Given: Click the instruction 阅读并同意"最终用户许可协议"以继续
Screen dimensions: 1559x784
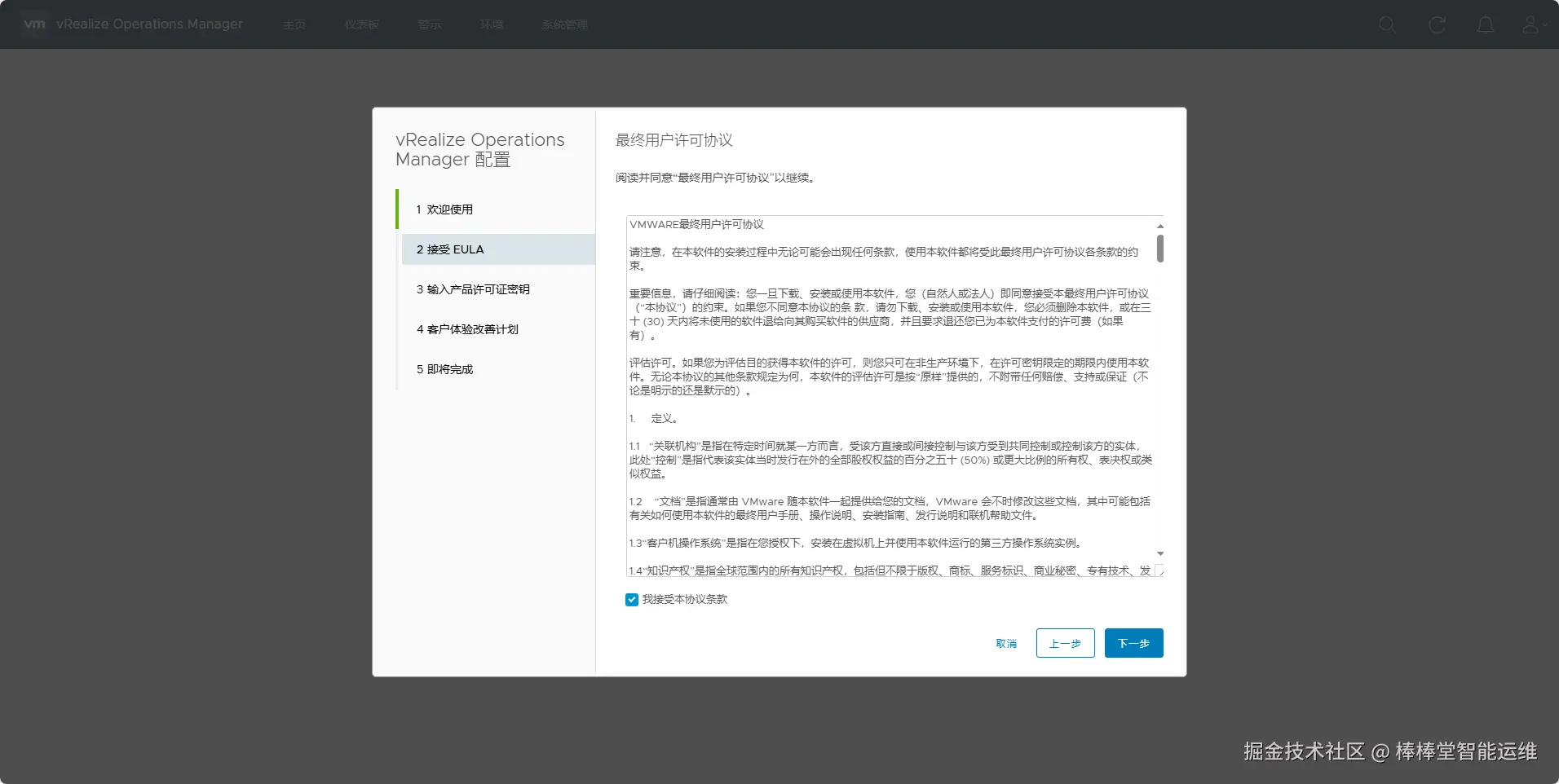Looking at the screenshot, I should click(x=715, y=178).
